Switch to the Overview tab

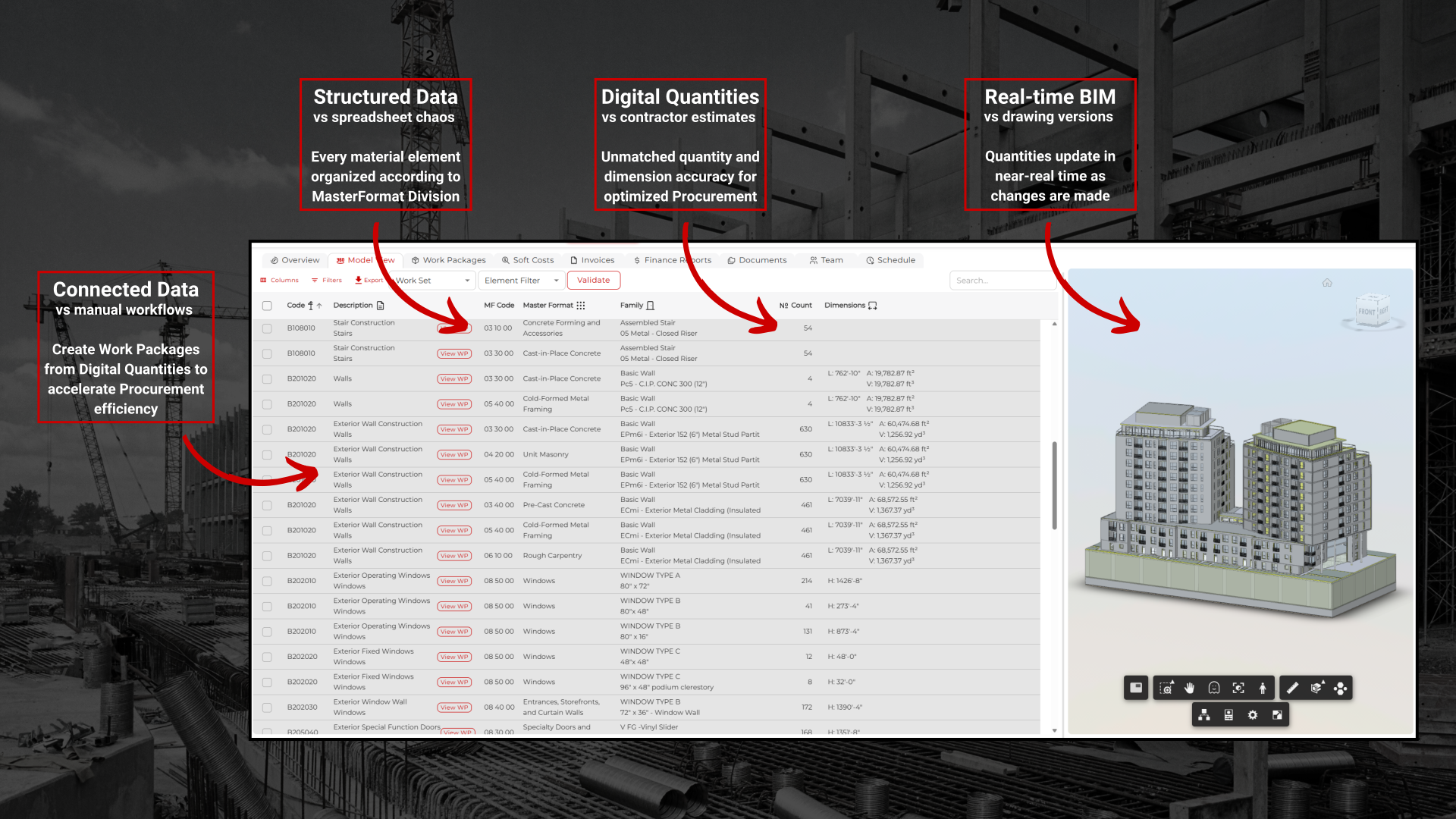[295, 260]
